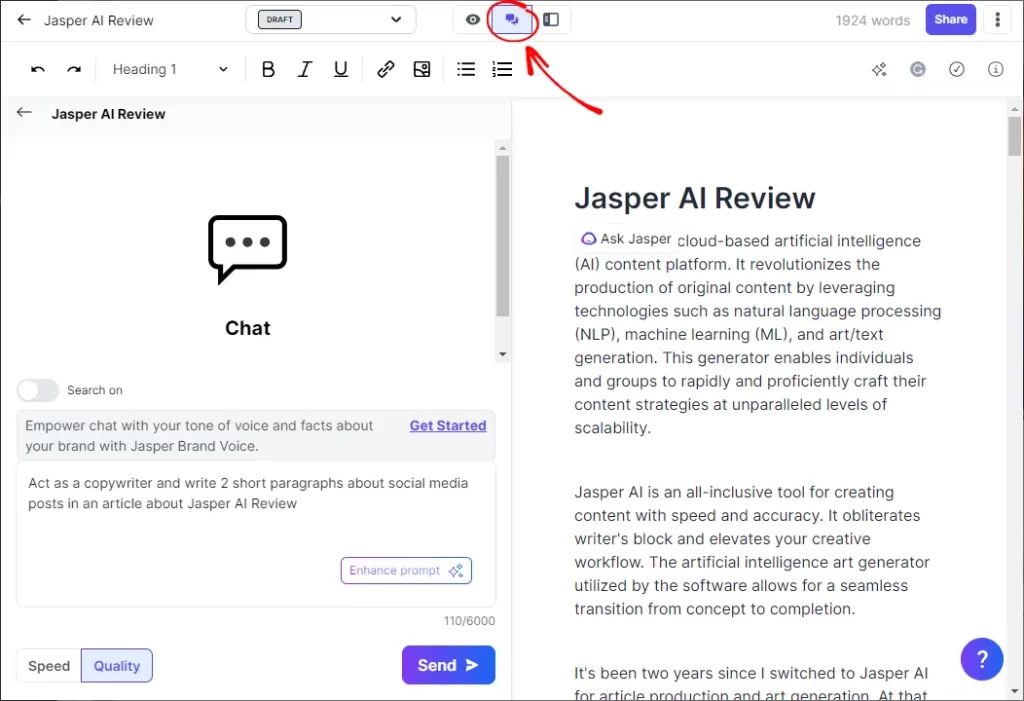The height and width of the screenshot is (701, 1024).
Task: Open the Chat panel icon
Action: click(x=511, y=19)
